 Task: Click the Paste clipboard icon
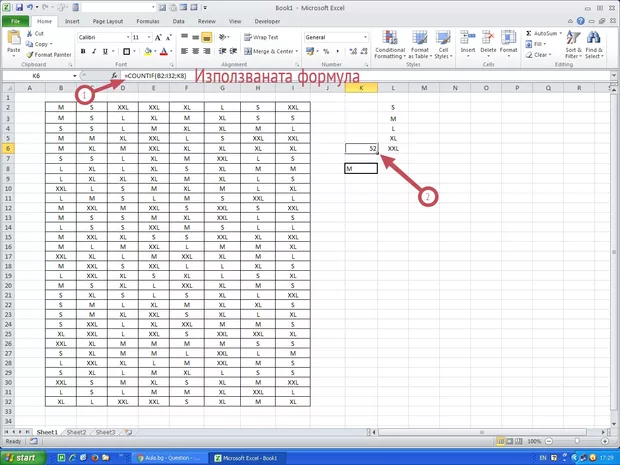(x=14, y=38)
